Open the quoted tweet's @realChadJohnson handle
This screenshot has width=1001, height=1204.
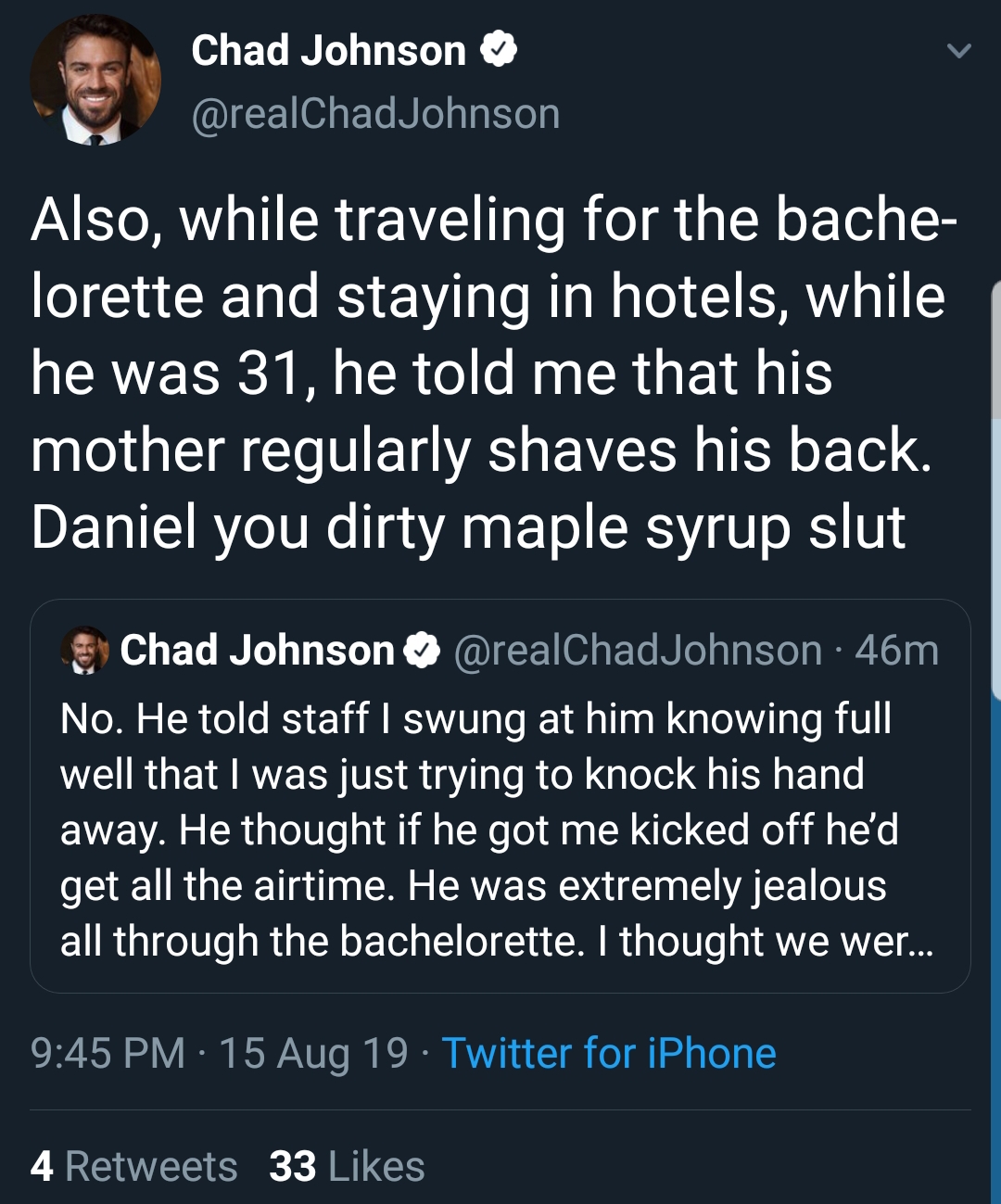pyautogui.click(x=638, y=651)
